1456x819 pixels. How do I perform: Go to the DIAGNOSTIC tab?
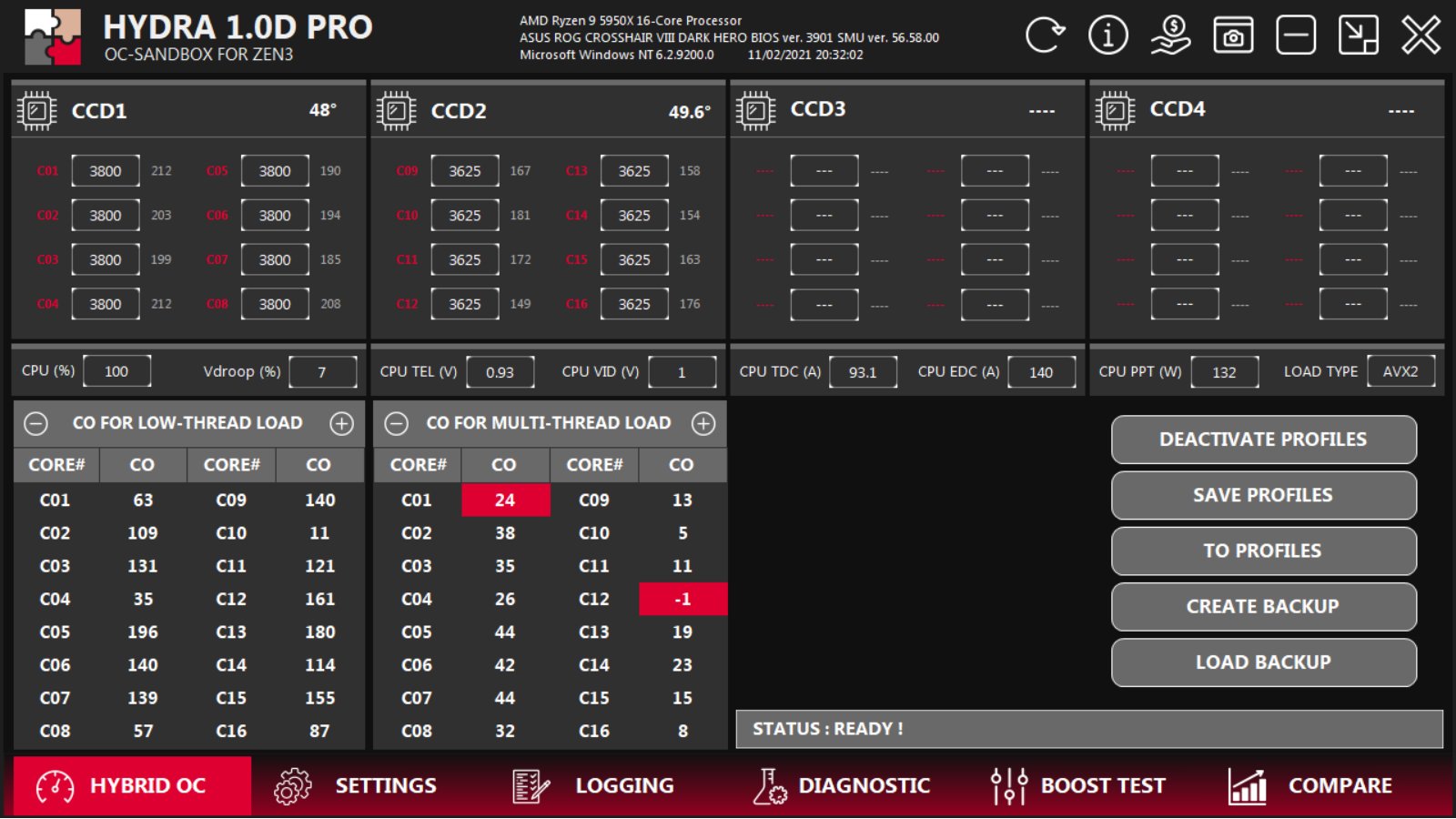click(x=841, y=785)
